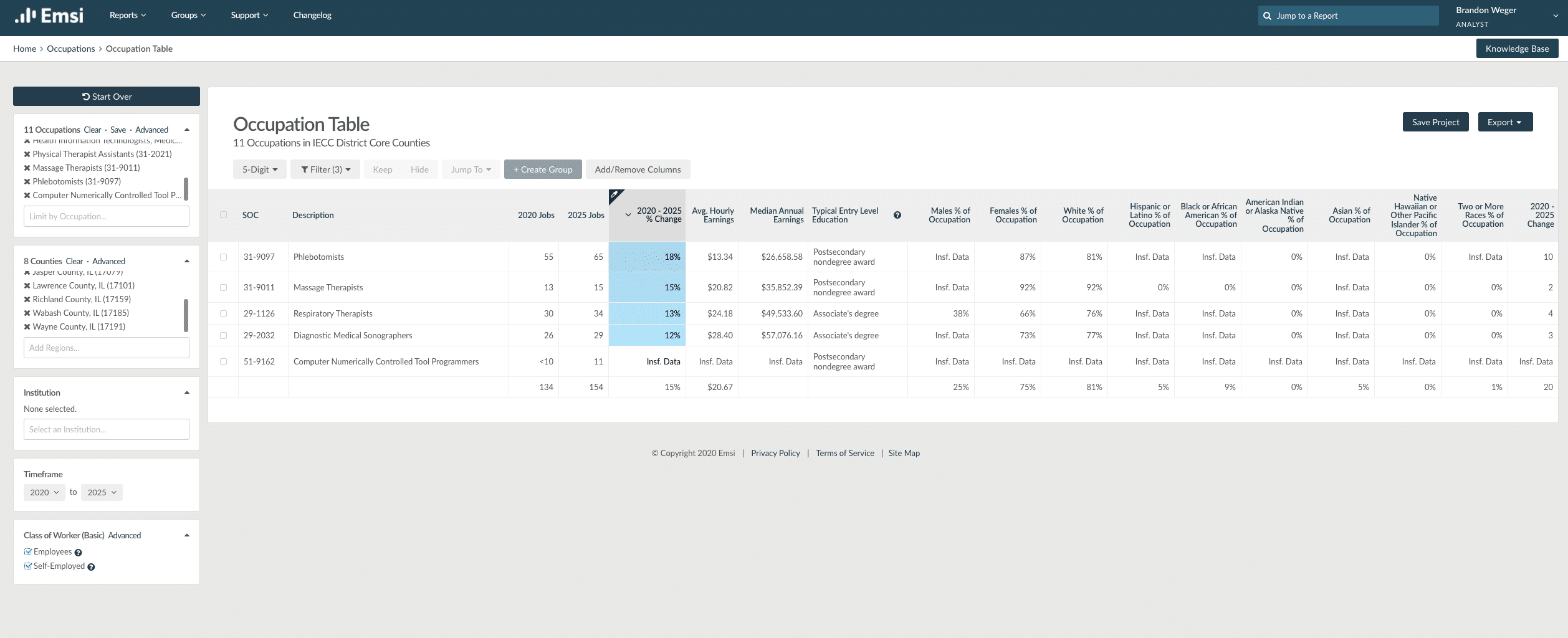Remove Phlebotomists from the occupation list
Viewport: 1568px width, 638px height.
pos(27,182)
